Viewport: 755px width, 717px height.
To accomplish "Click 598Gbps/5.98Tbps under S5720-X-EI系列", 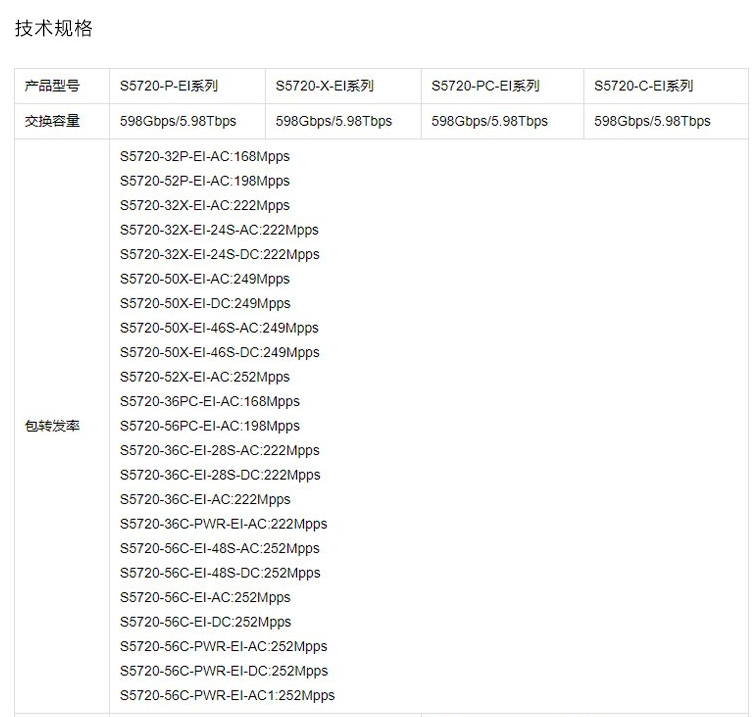I will 334,121.
